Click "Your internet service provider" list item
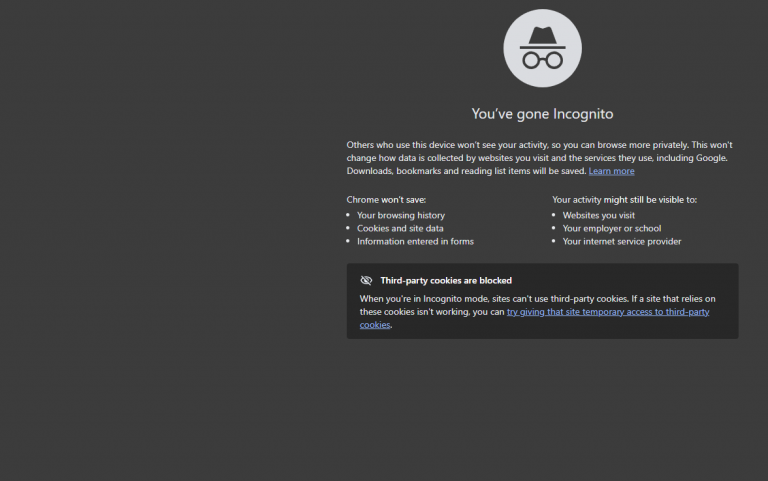The height and width of the screenshot is (481, 768). 622,241
